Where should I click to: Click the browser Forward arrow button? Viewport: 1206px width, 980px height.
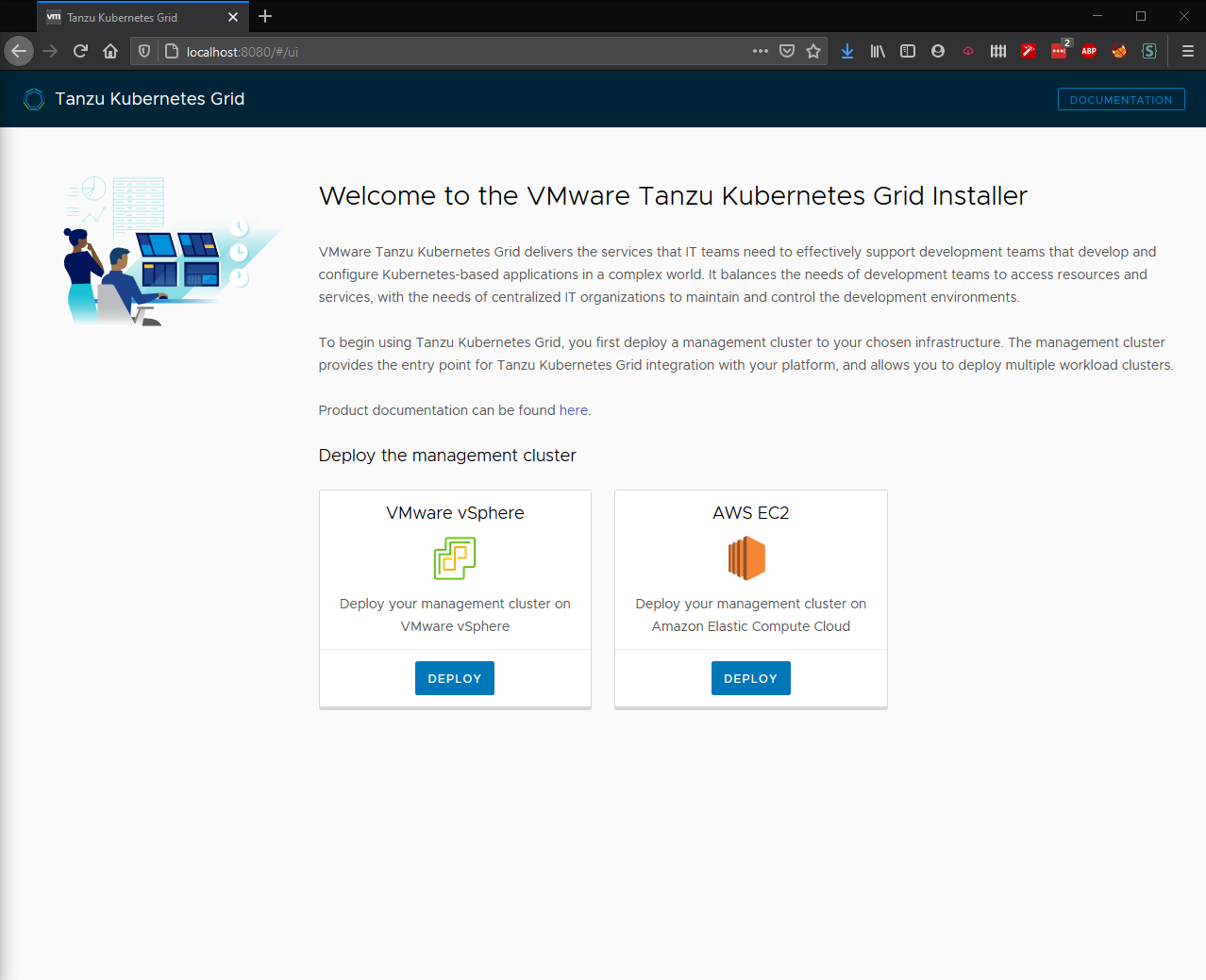pos(50,51)
